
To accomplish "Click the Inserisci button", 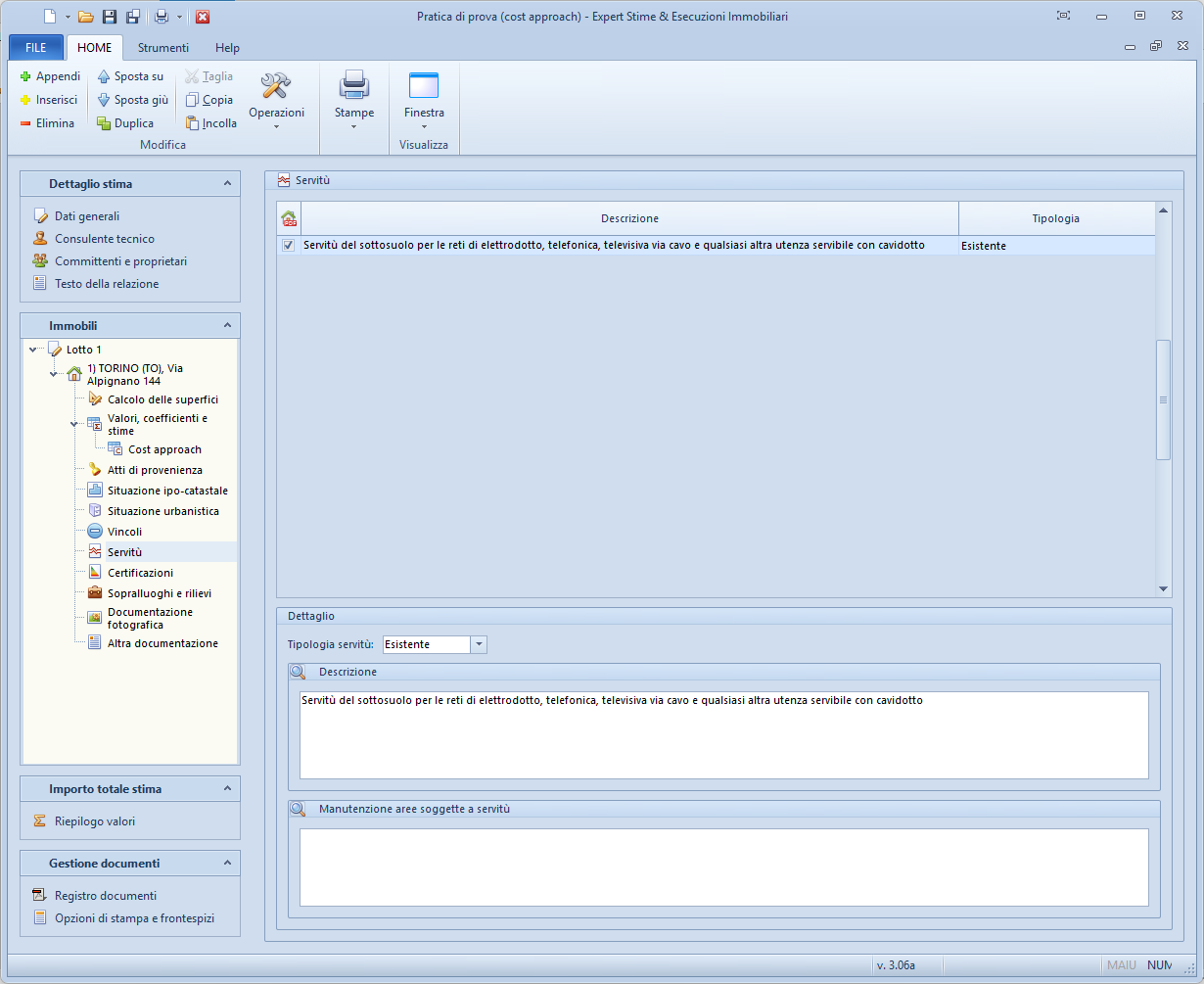I will (x=49, y=100).
